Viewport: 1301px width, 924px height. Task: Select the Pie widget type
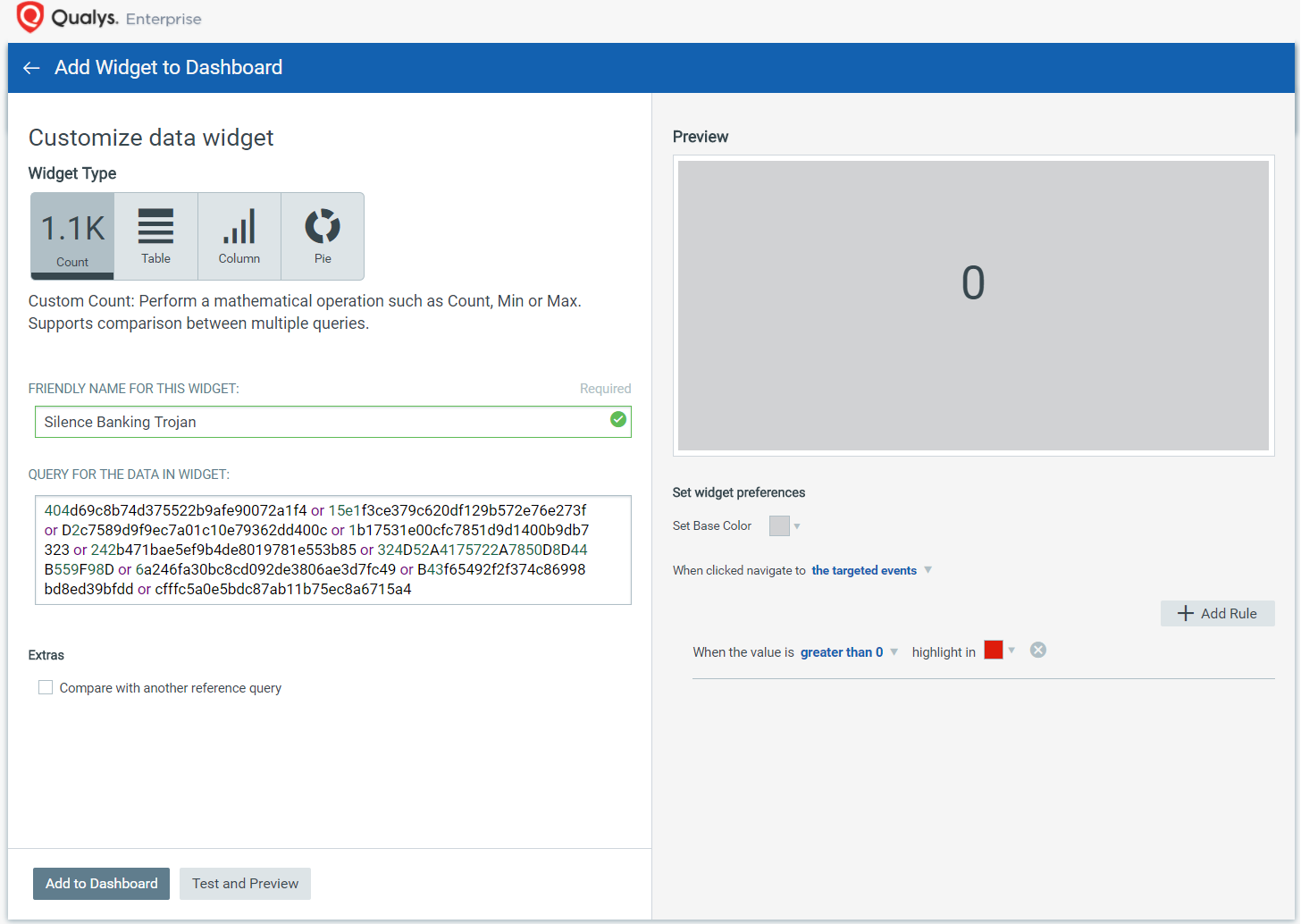coord(323,236)
